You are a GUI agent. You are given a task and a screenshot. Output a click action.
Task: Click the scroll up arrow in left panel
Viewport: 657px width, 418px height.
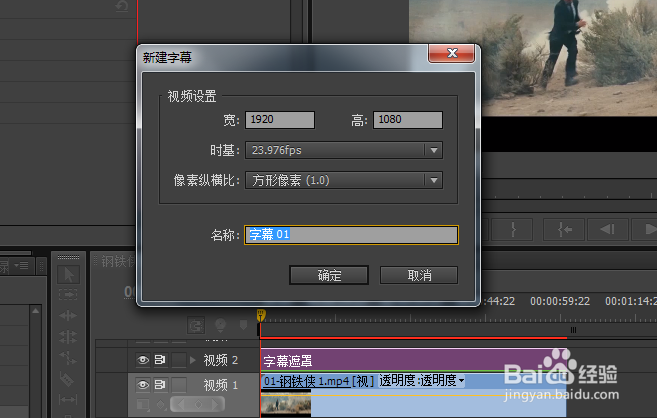click(x=36, y=311)
